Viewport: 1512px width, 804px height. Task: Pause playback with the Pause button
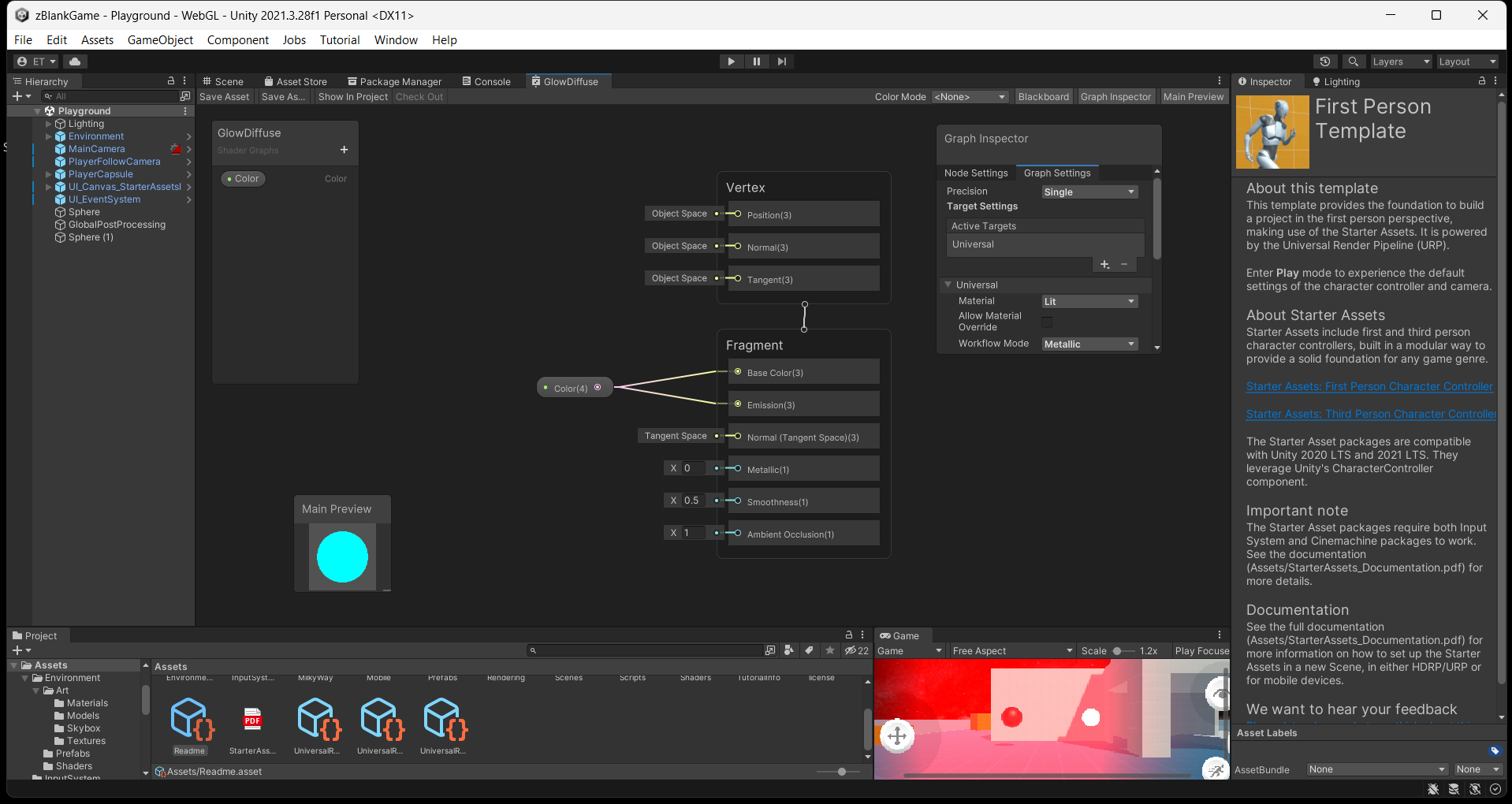coord(756,61)
